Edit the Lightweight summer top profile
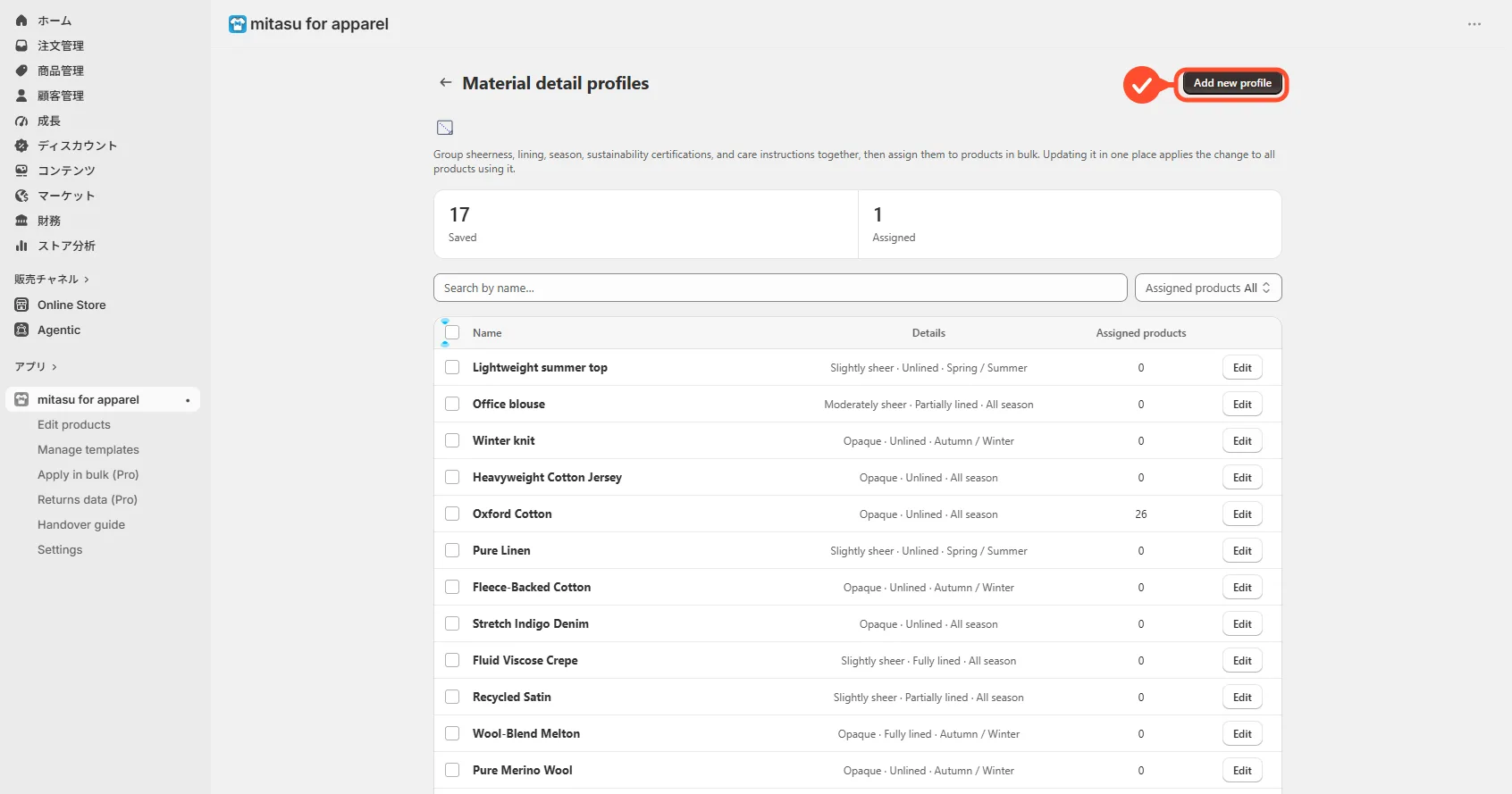 (x=1242, y=367)
